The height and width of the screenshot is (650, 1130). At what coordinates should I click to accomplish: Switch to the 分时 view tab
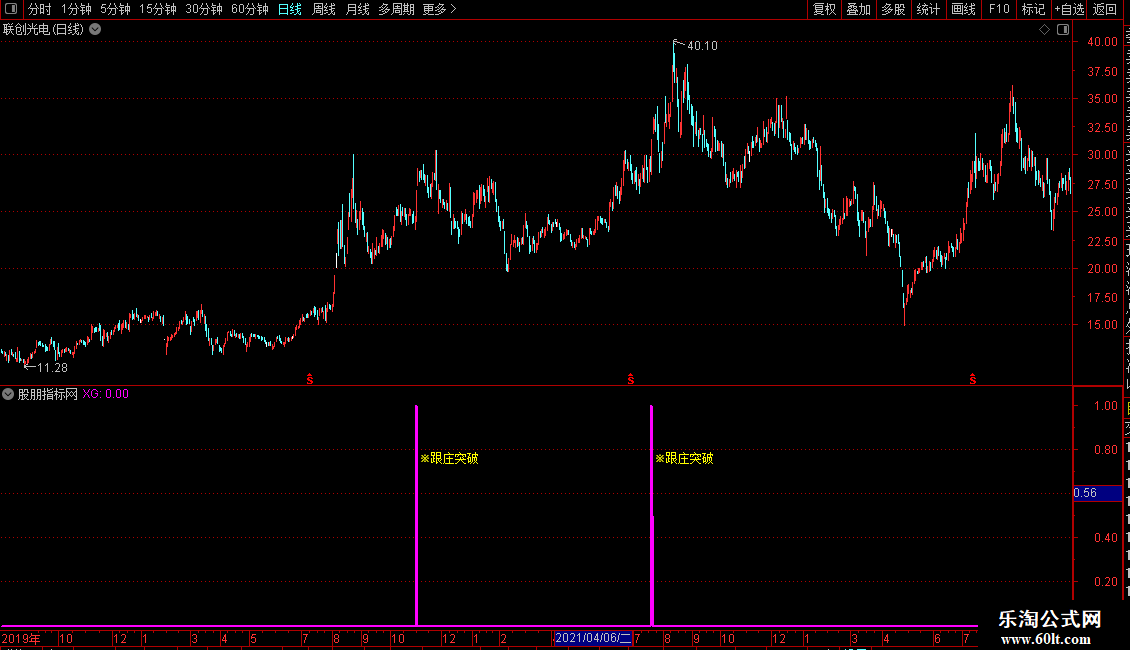tap(40, 9)
